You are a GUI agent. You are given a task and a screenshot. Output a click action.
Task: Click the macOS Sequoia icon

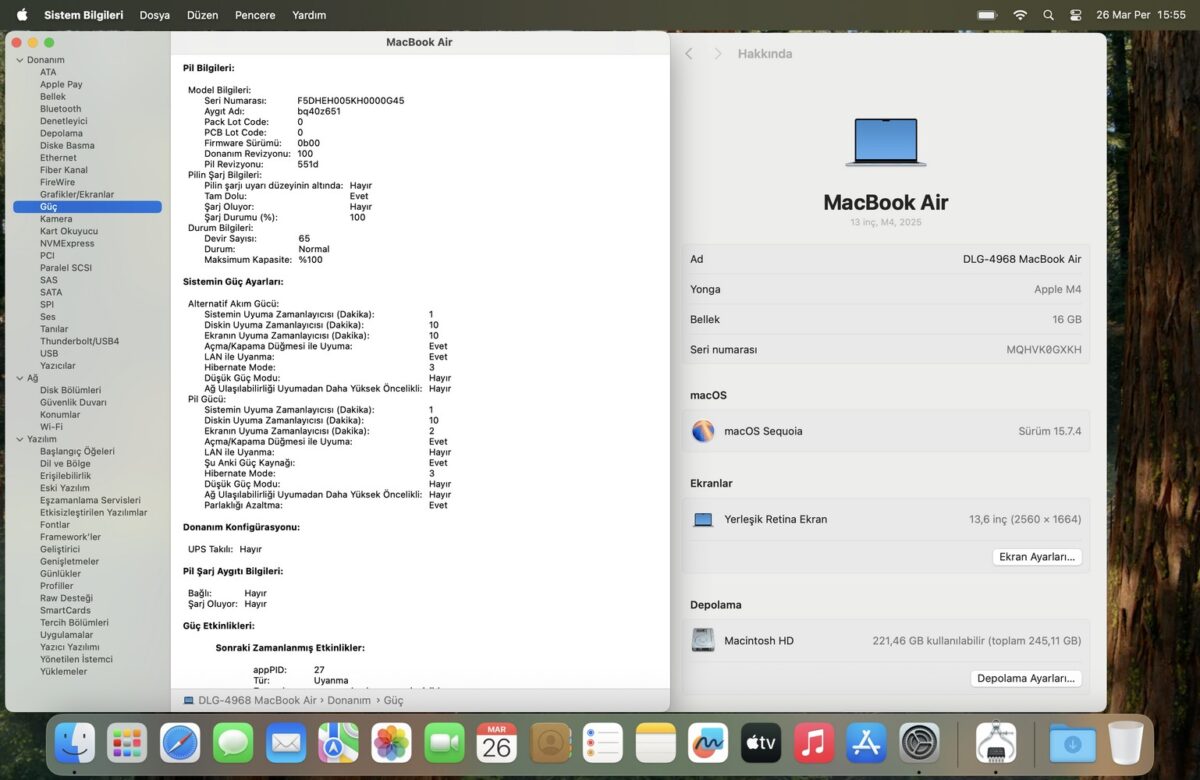(x=703, y=431)
